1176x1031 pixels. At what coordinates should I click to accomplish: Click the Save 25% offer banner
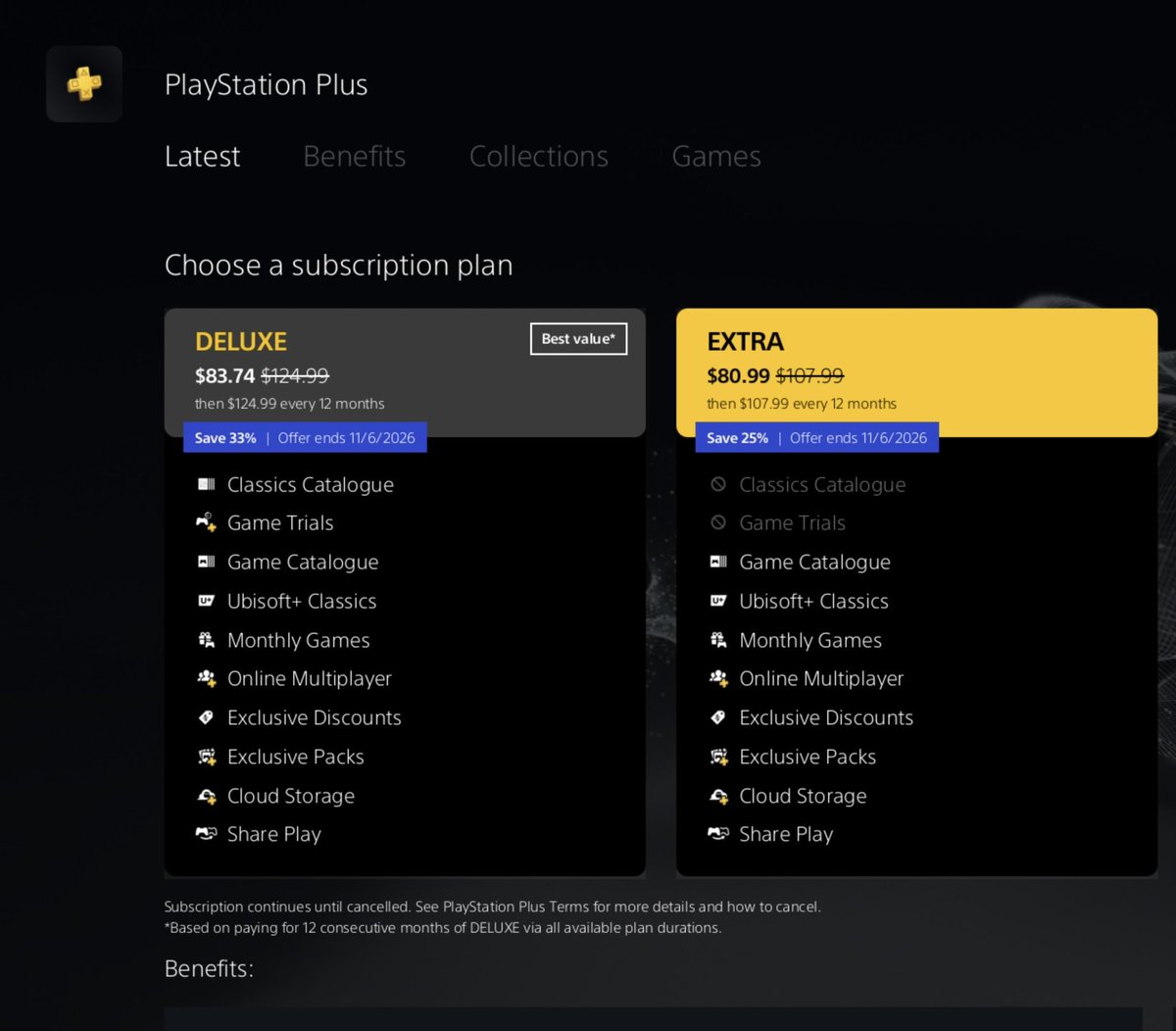[x=816, y=438]
